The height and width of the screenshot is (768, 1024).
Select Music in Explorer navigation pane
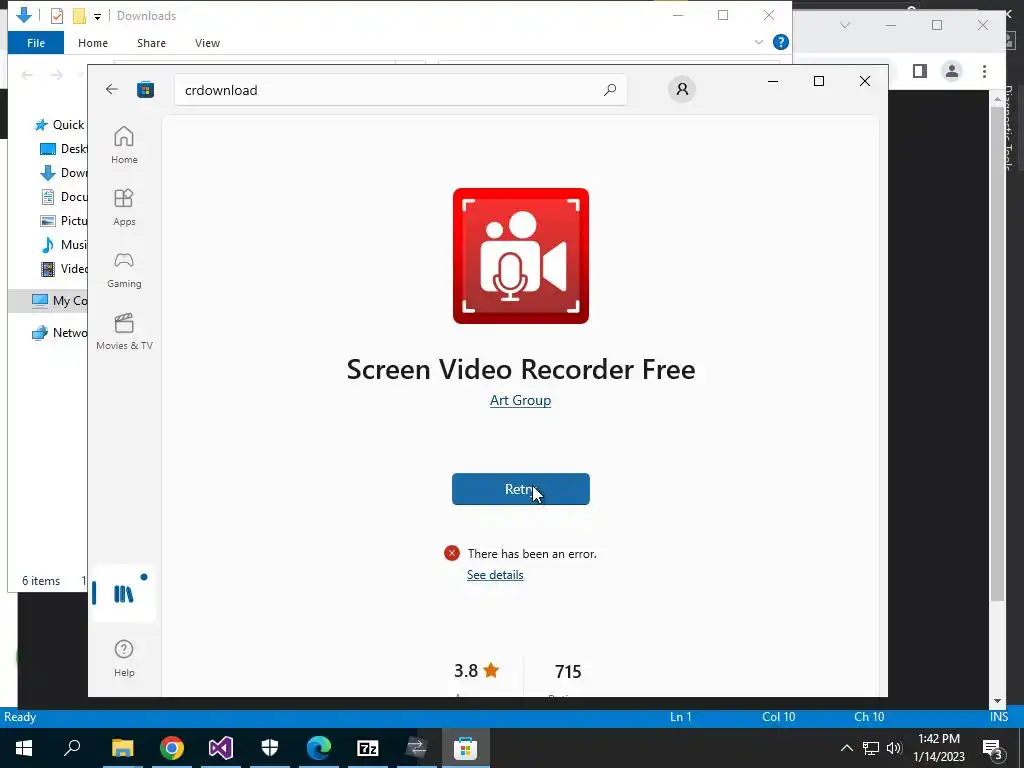click(x=64, y=245)
